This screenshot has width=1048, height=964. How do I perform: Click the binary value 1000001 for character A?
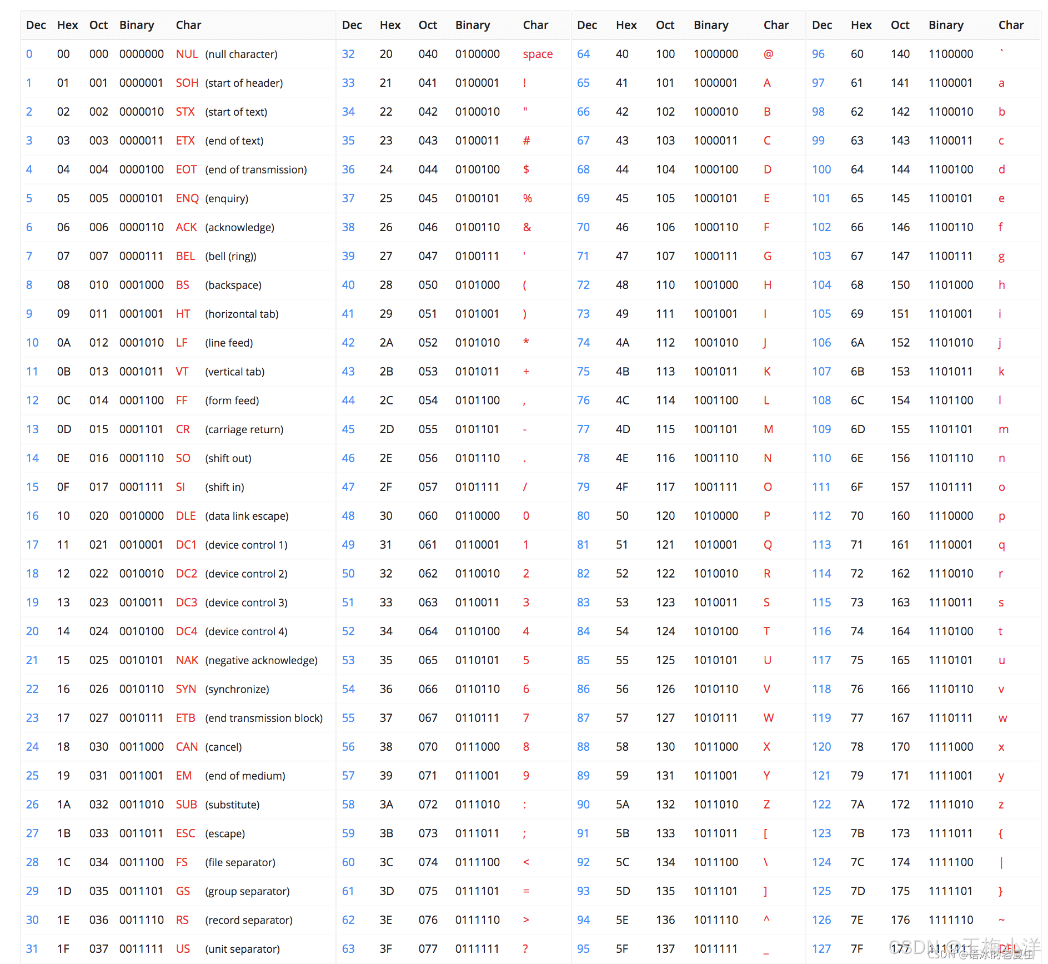tap(716, 83)
